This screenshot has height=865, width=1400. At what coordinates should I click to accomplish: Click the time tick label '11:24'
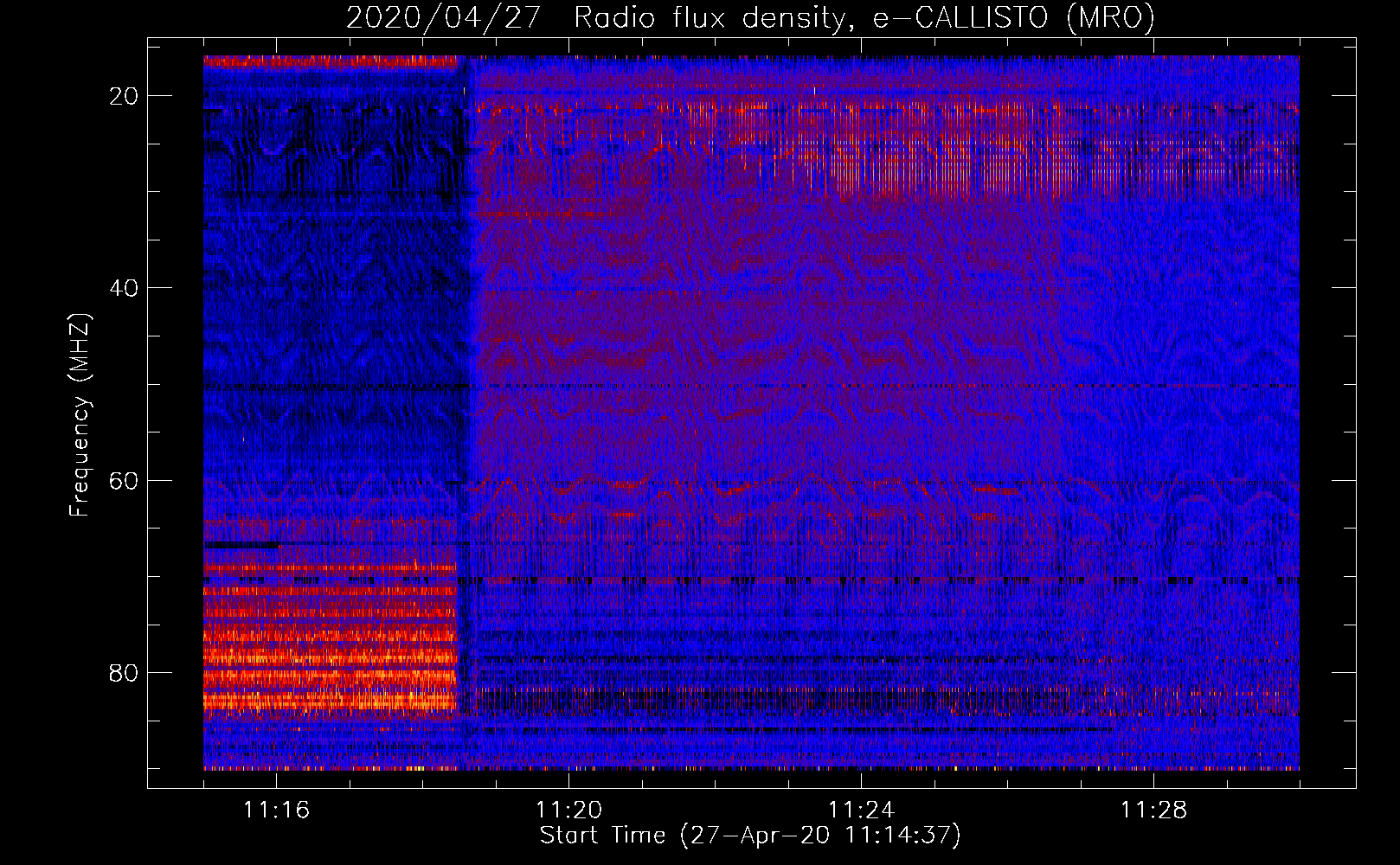point(861,810)
